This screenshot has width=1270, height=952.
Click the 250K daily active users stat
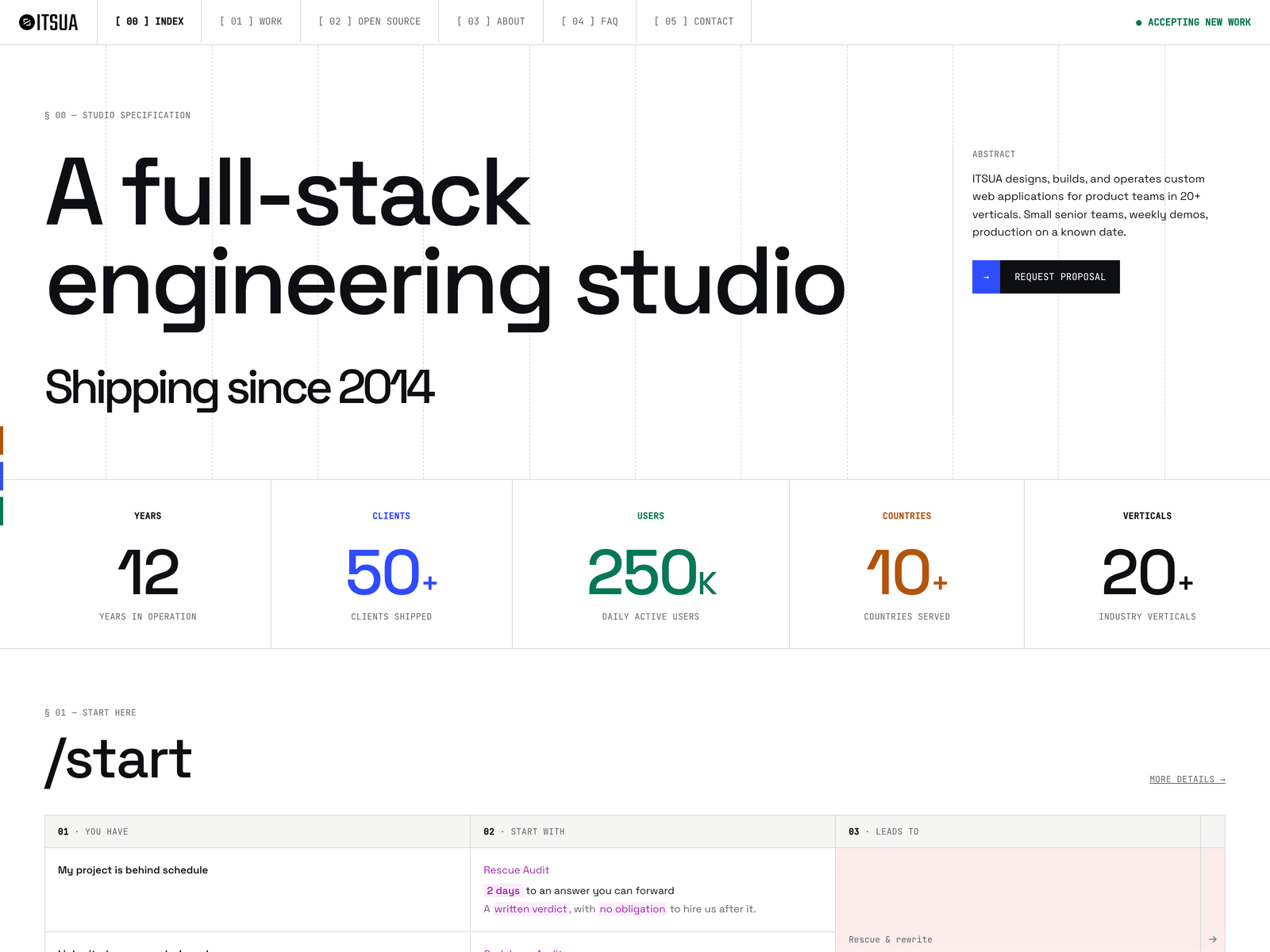[x=651, y=564]
